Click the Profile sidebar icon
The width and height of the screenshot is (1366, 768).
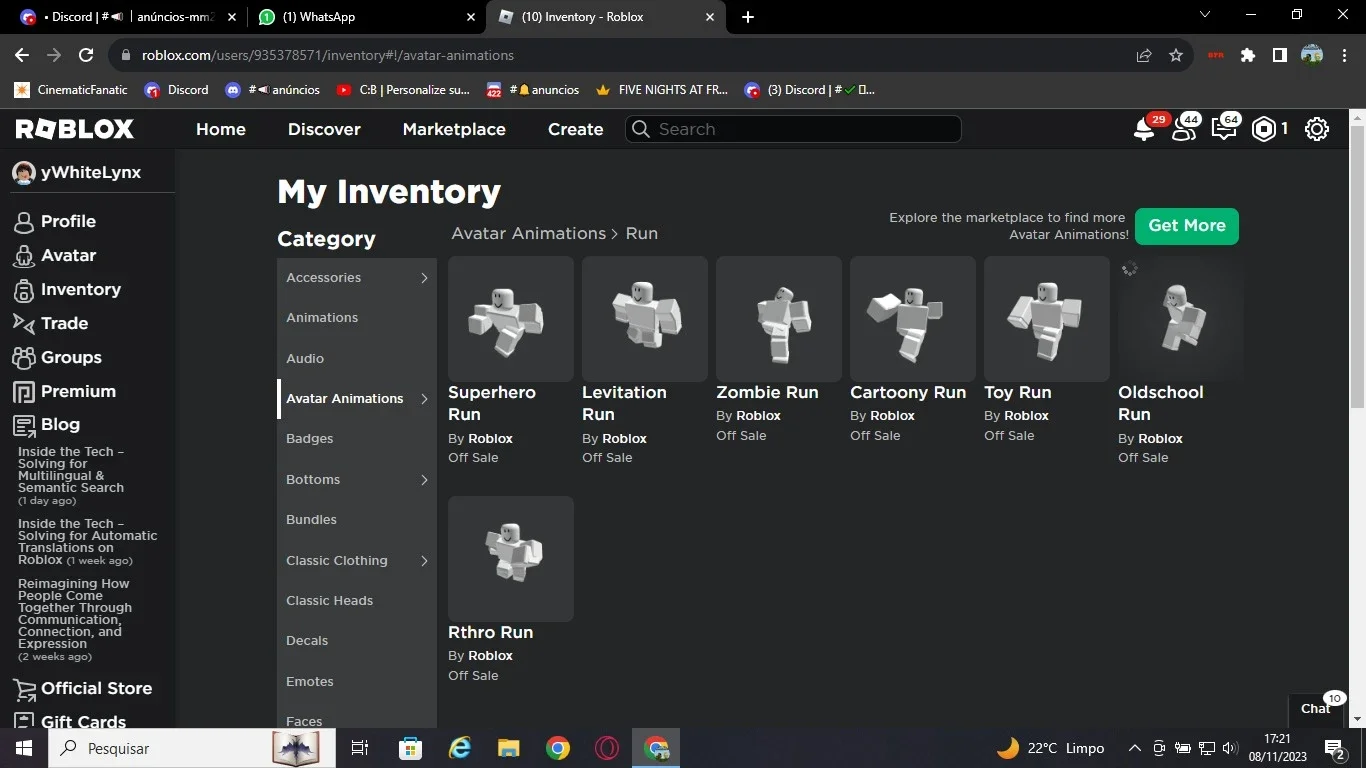pyautogui.click(x=24, y=222)
